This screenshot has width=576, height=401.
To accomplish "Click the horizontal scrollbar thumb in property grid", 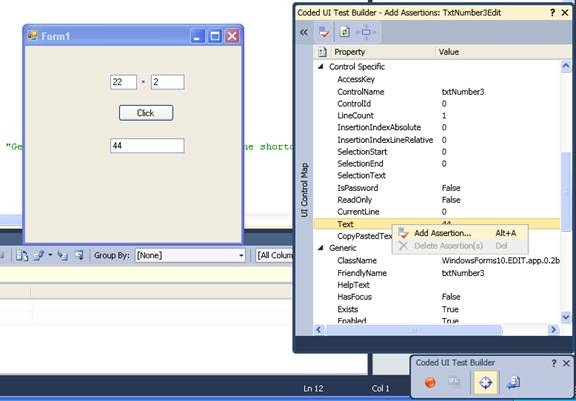I will coord(414,330).
